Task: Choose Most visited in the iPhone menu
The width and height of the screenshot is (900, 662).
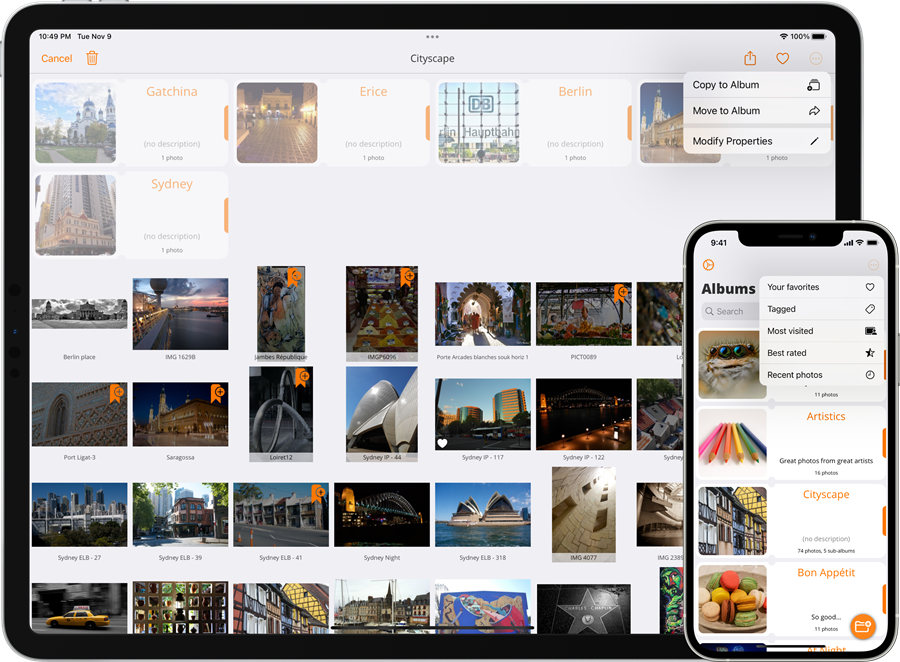Action: (821, 331)
